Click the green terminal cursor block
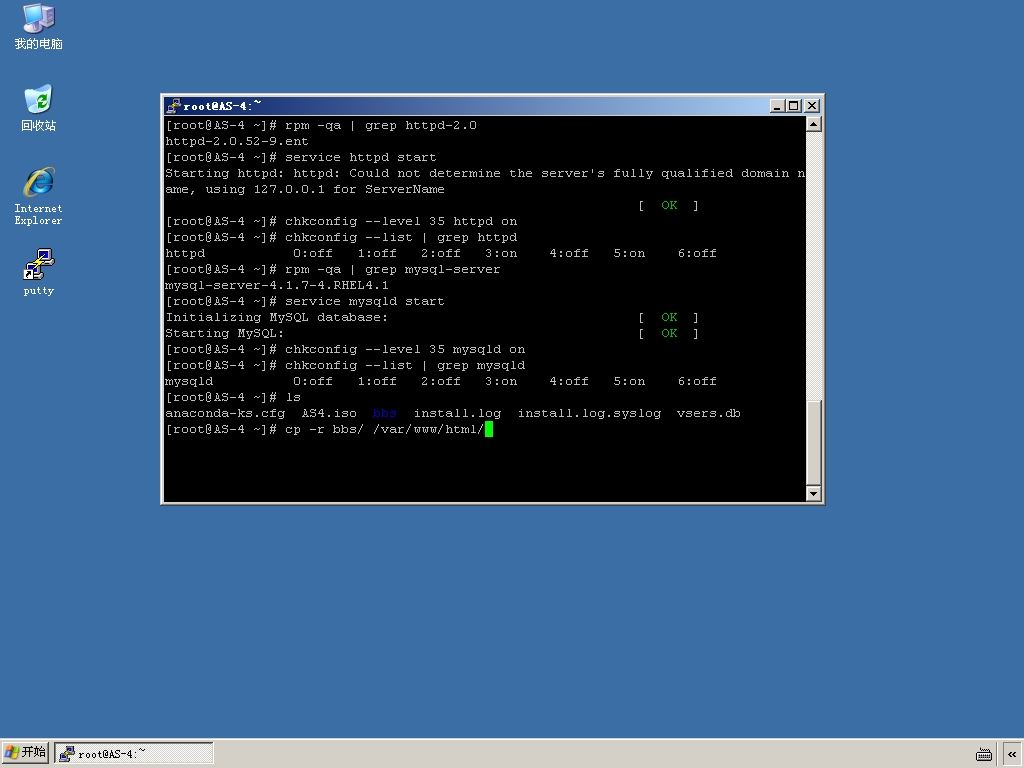This screenshot has width=1024, height=768. (488, 429)
